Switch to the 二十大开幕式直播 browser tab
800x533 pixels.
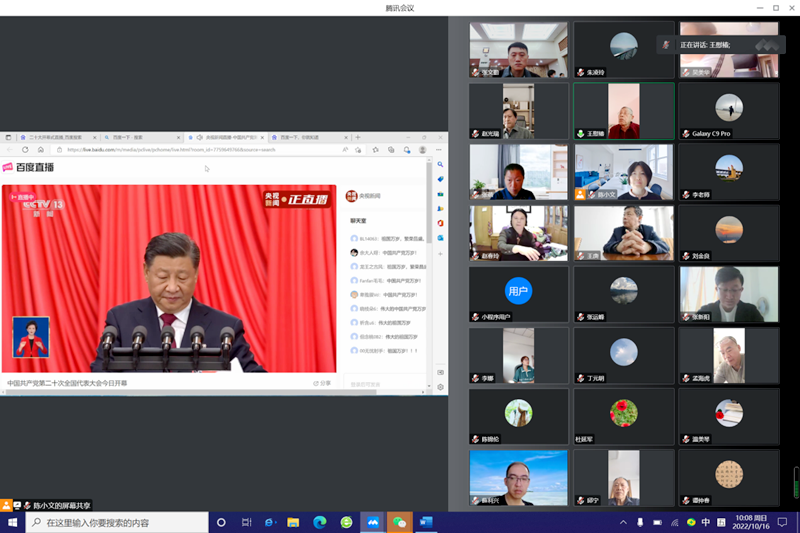tap(58, 137)
